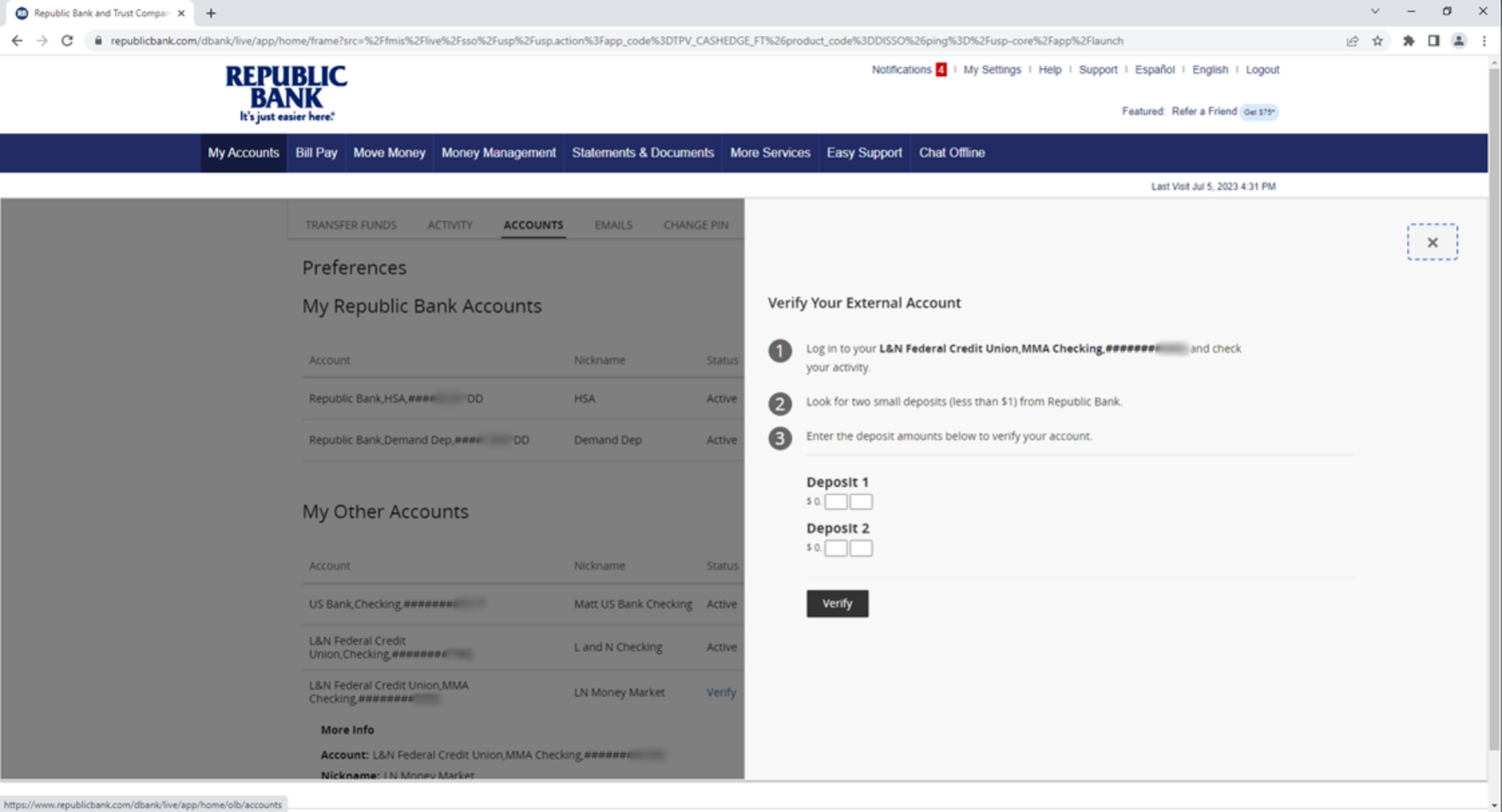
Task: Click Chat Offline in navigation bar
Action: pos(952,153)
